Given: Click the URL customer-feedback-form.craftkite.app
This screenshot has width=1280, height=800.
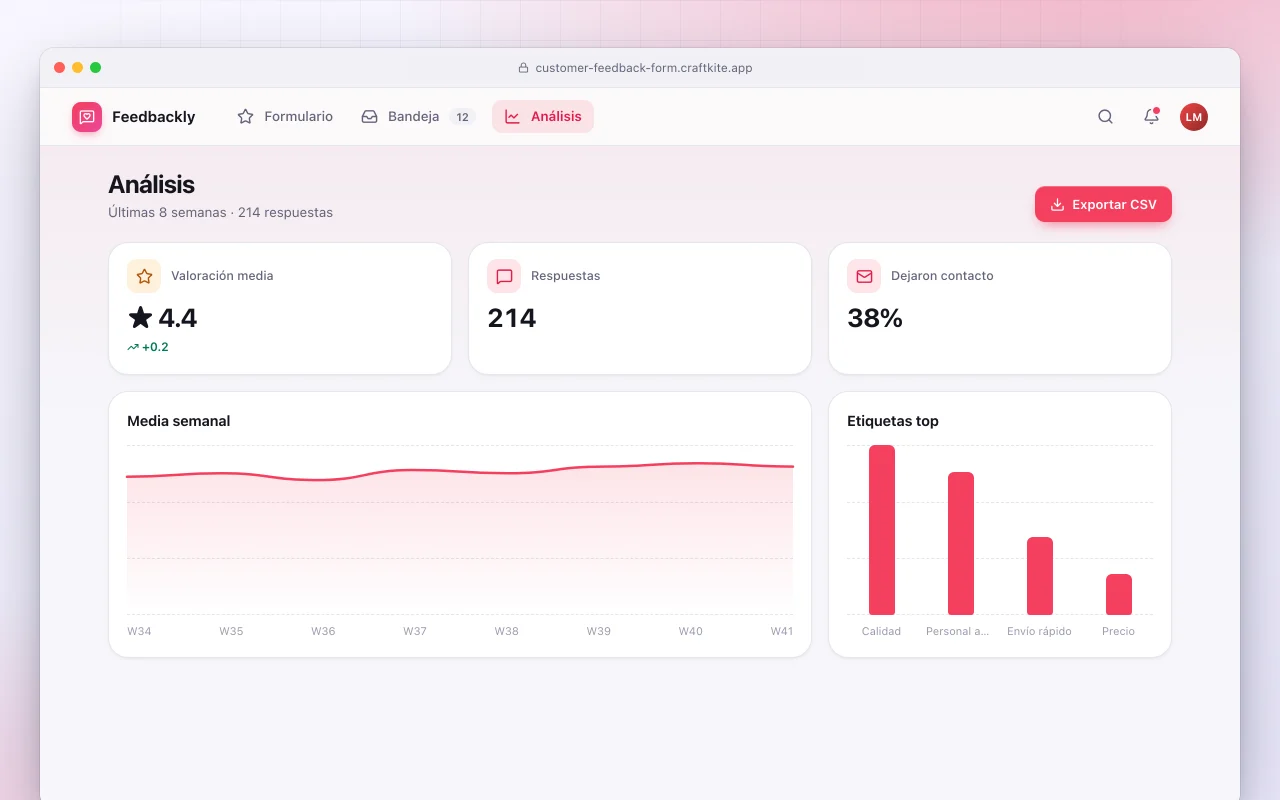Looking at the screenshot, I should (644, 68).
